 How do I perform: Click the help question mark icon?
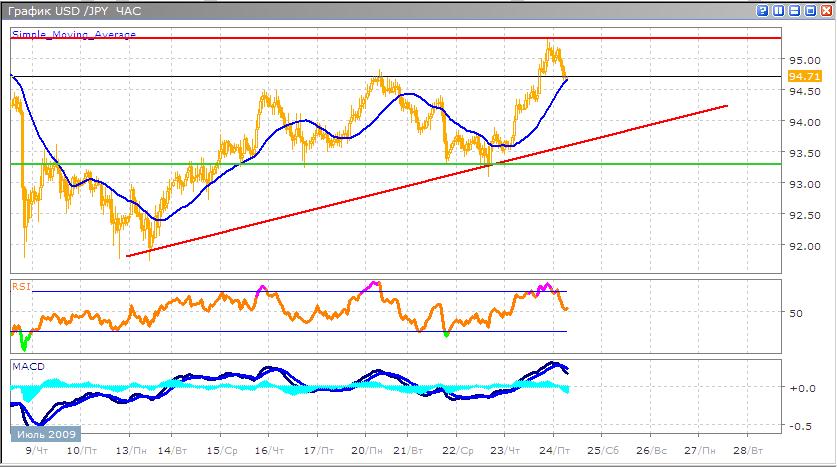pos(763,11)
